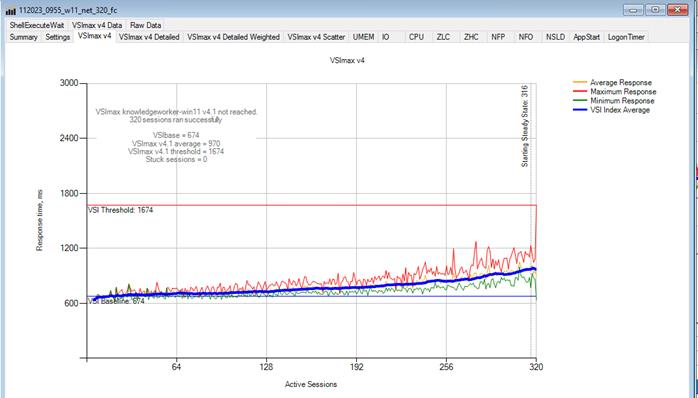The height and width of the screenshot is (398, 698).
Task: View the AppStart tab
Action: coord(586,37)
